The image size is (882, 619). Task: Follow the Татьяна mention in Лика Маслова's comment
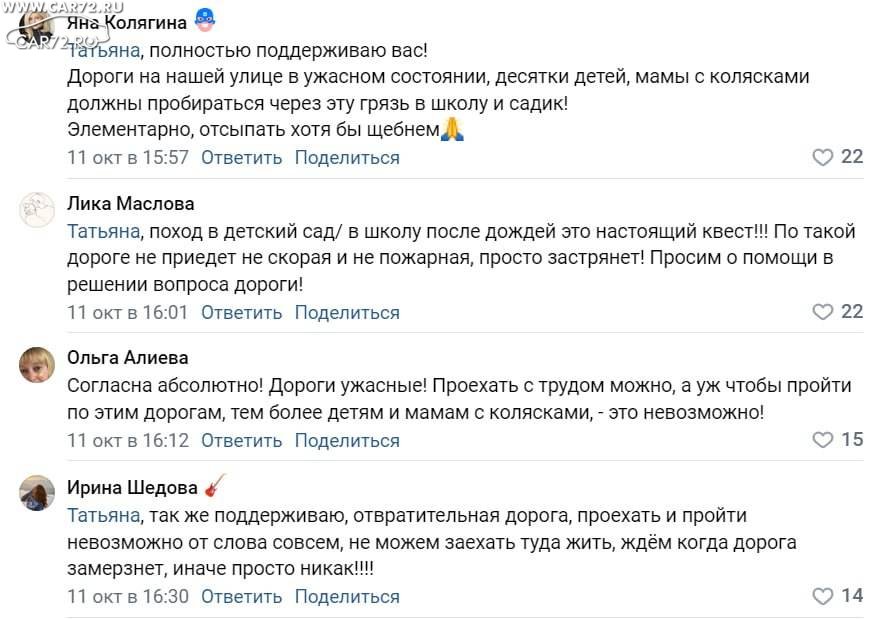(x=104, y=231)
